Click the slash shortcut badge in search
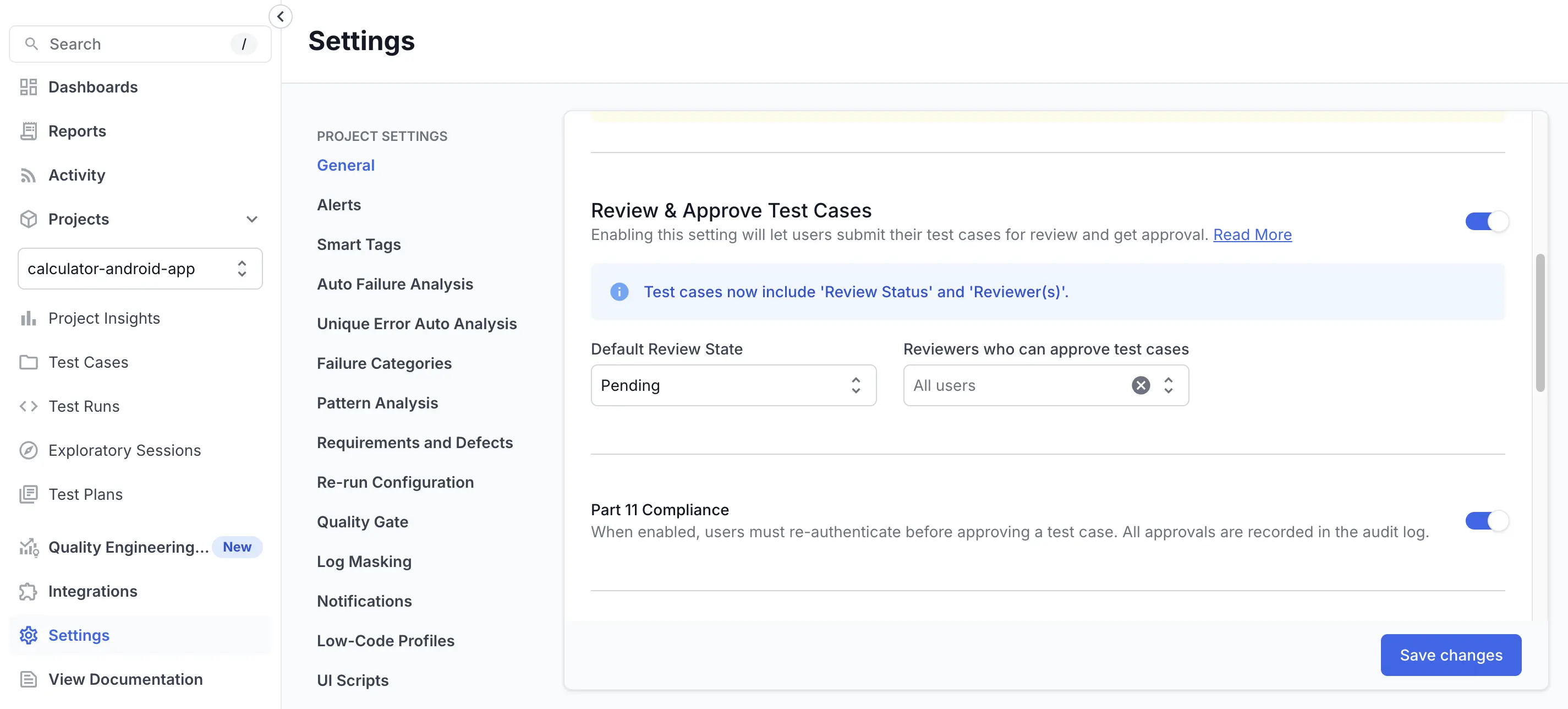 point(244,44)
